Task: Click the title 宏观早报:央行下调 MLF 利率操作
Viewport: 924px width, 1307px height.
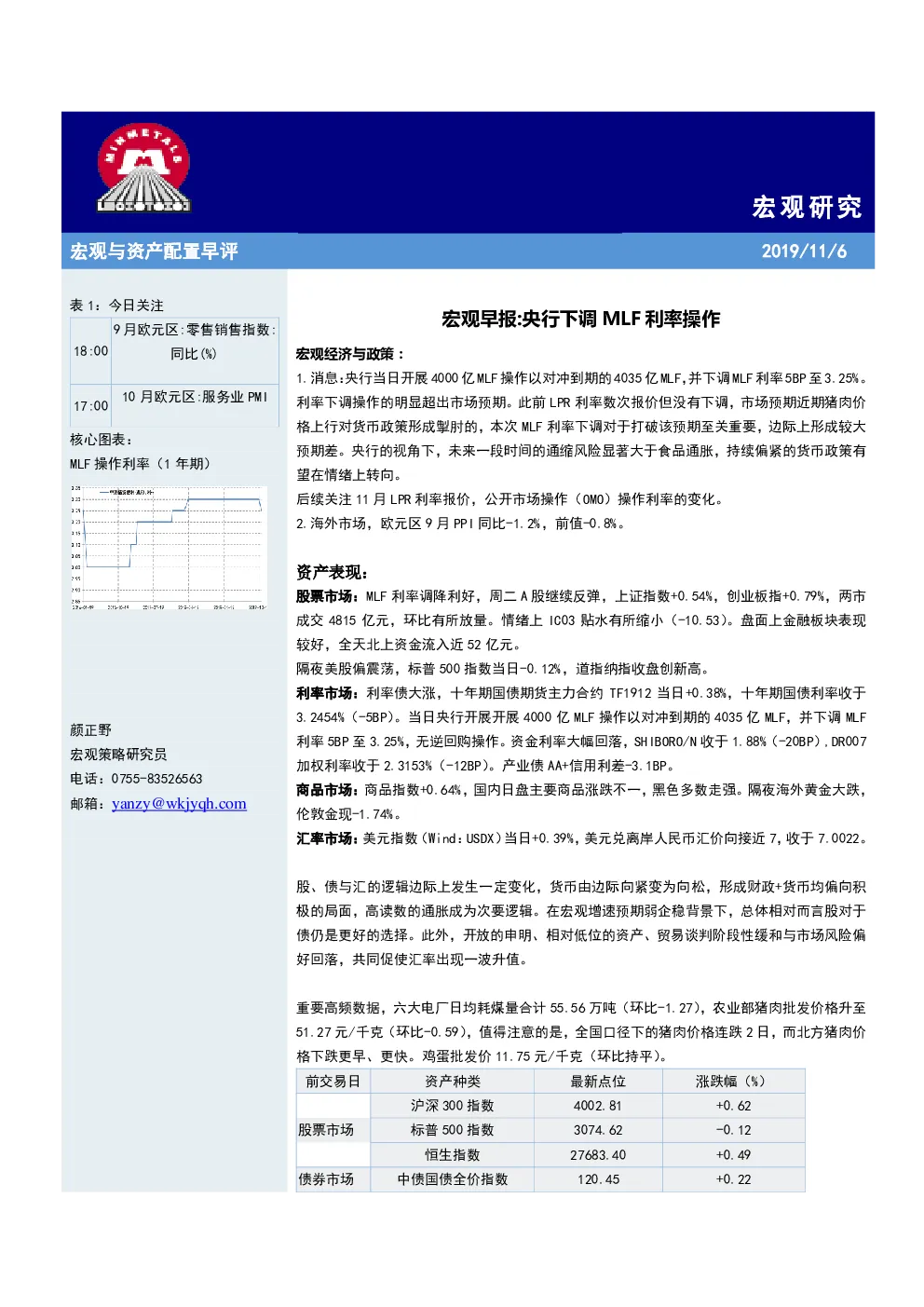Action: 580,319
